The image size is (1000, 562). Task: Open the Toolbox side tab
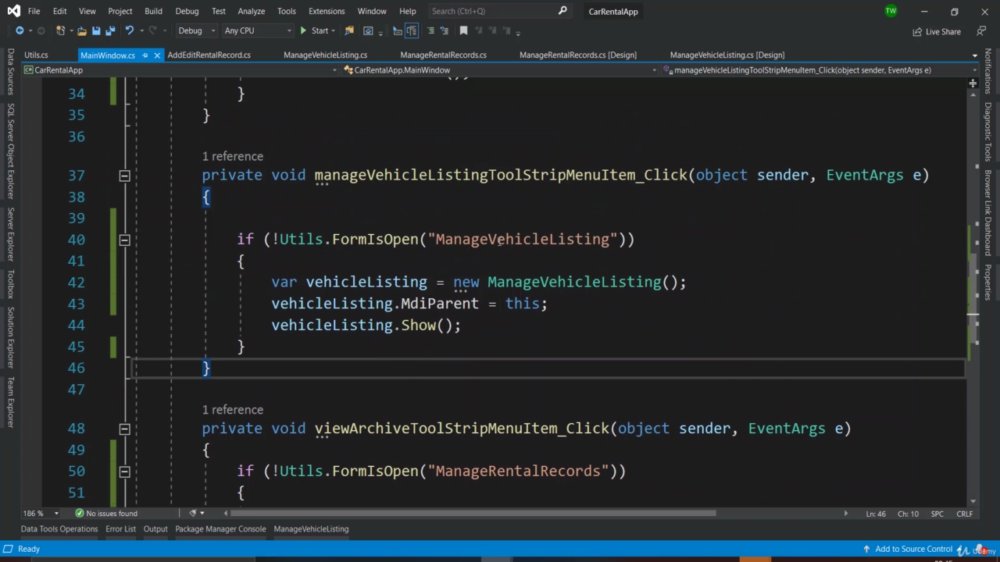(x=11, y=284)
